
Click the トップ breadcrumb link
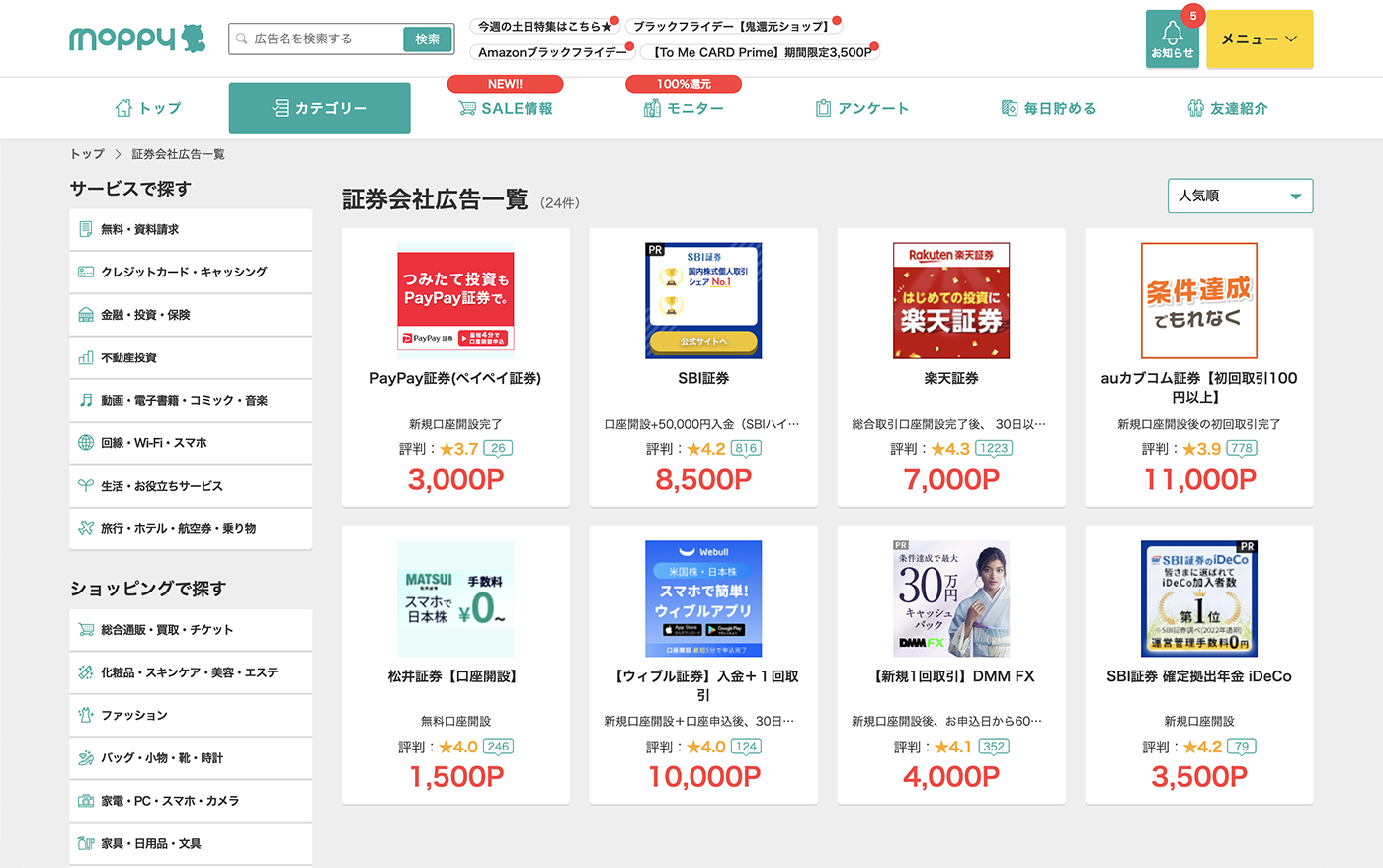(87, 154)
